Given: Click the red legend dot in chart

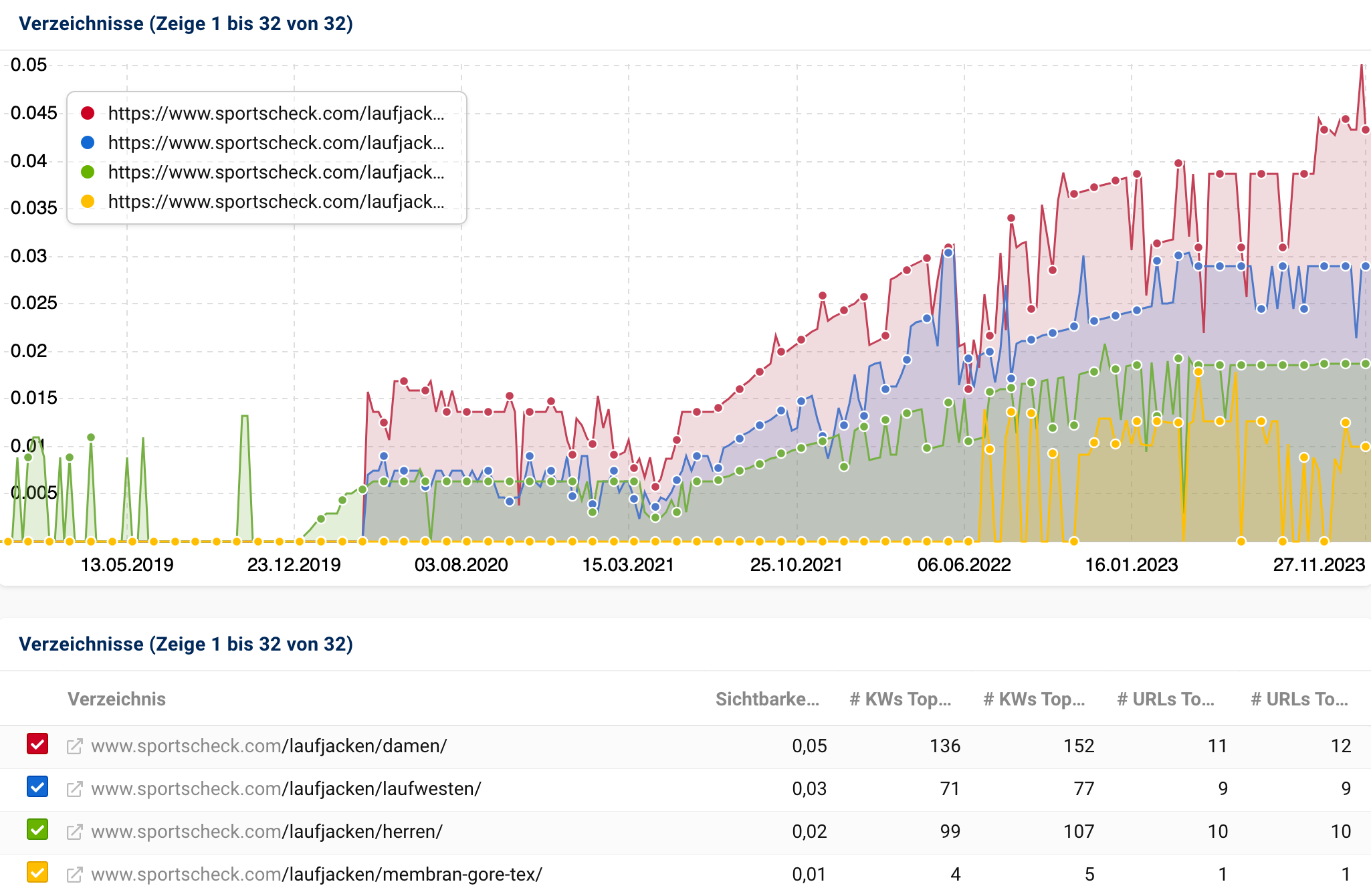Looking at the screenshot, I should [x=88, y=113].
